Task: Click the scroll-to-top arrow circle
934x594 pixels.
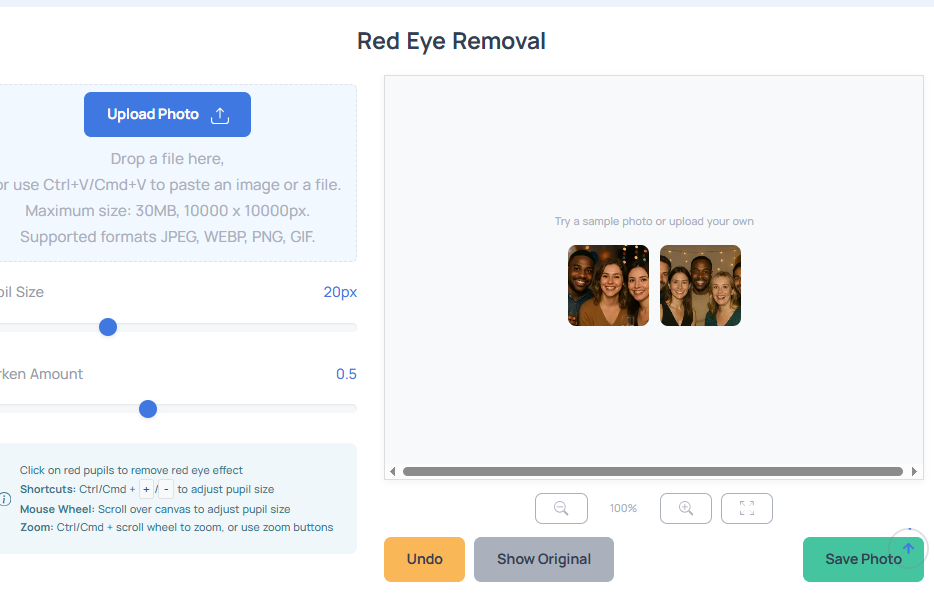Action: coord(908,548)
